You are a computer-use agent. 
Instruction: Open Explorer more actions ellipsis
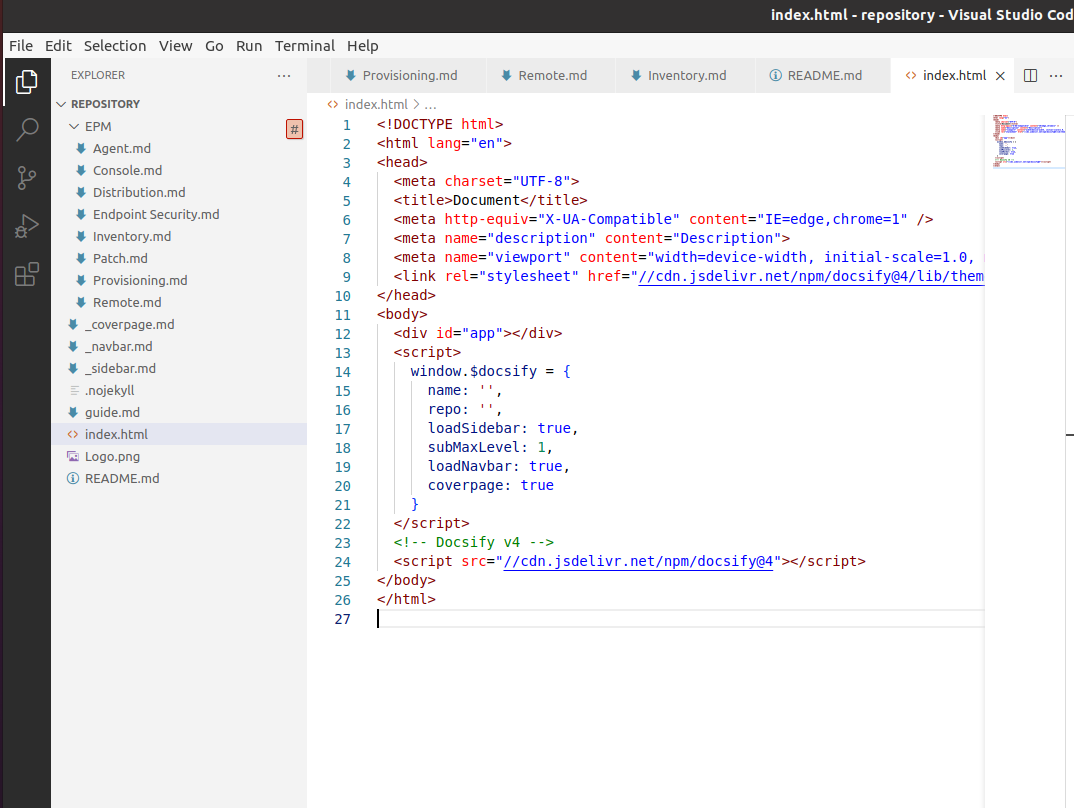click(284, 75)
